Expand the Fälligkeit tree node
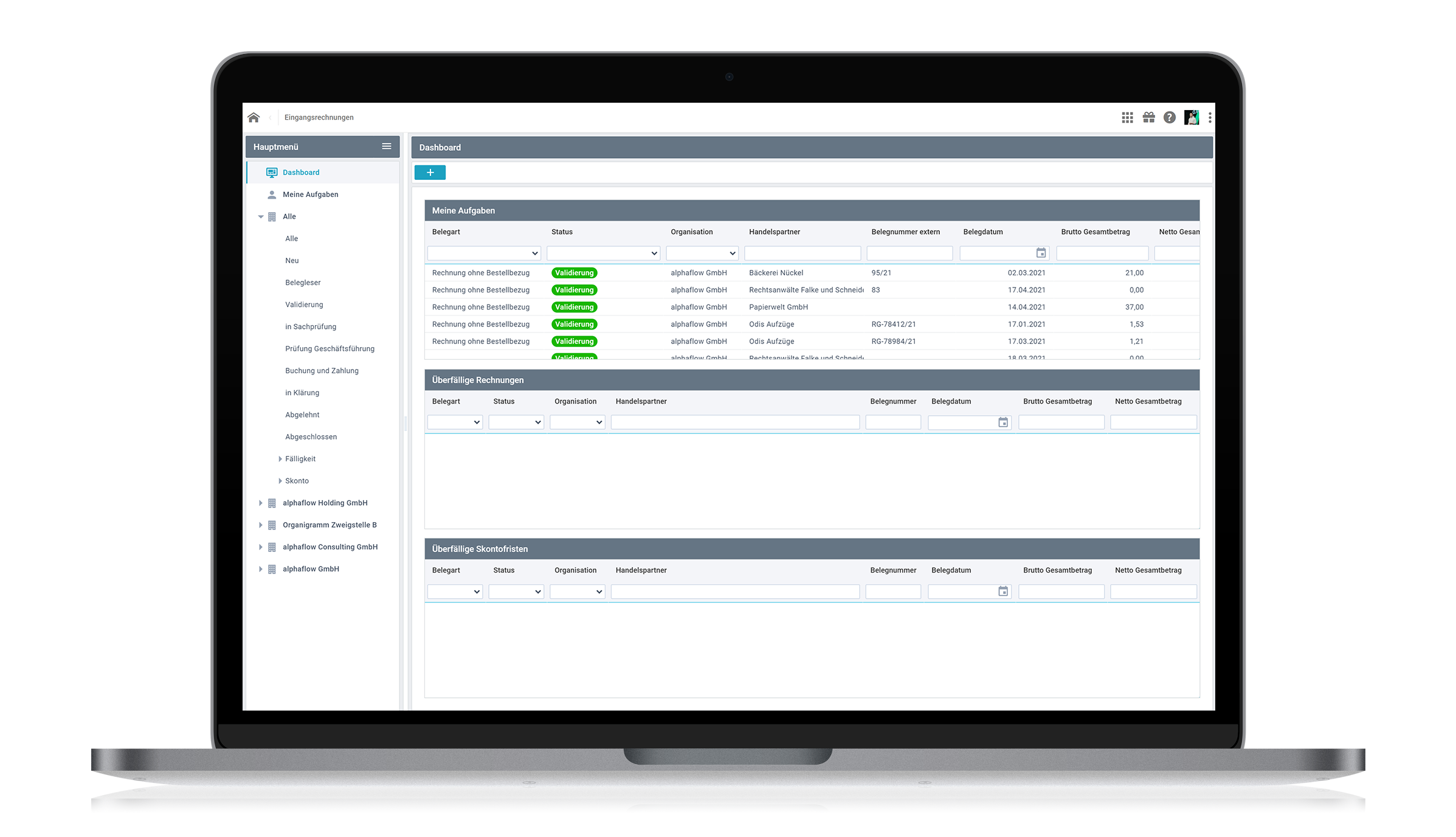The width and height of the screenshot is (1456, 837). (x=280, y=459)
